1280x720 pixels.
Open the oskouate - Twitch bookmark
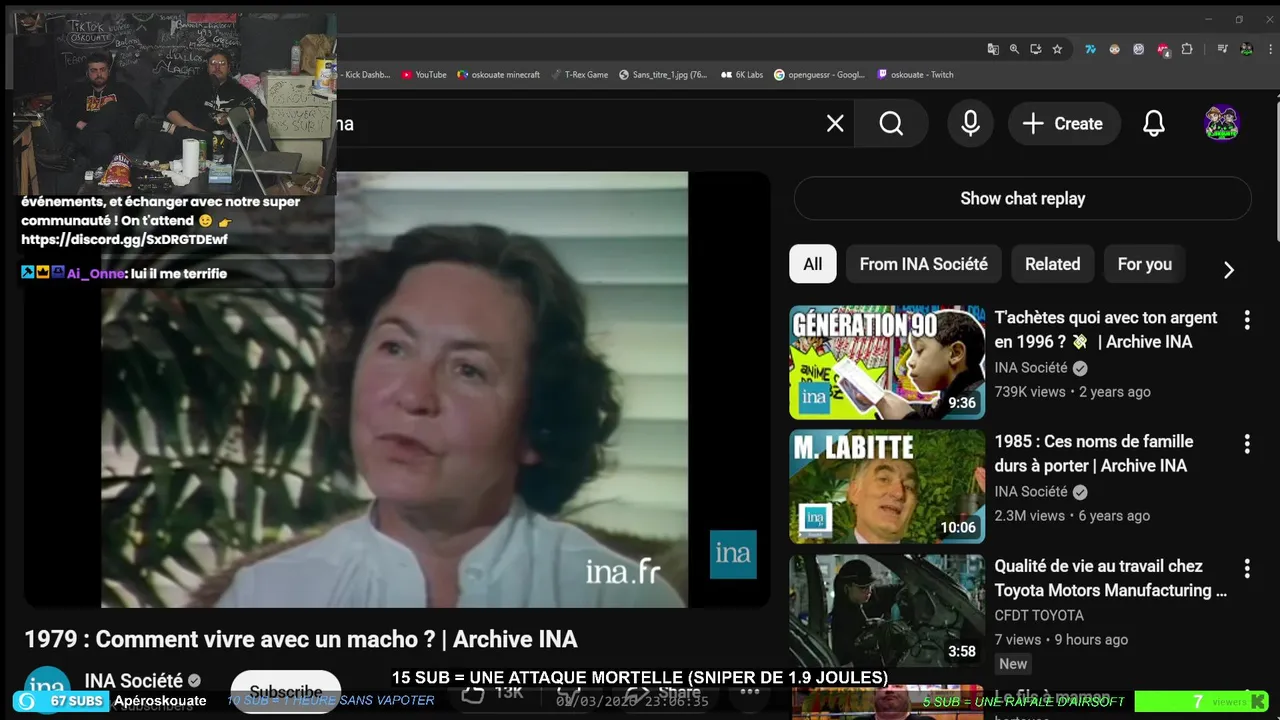[x=915, y=75]
